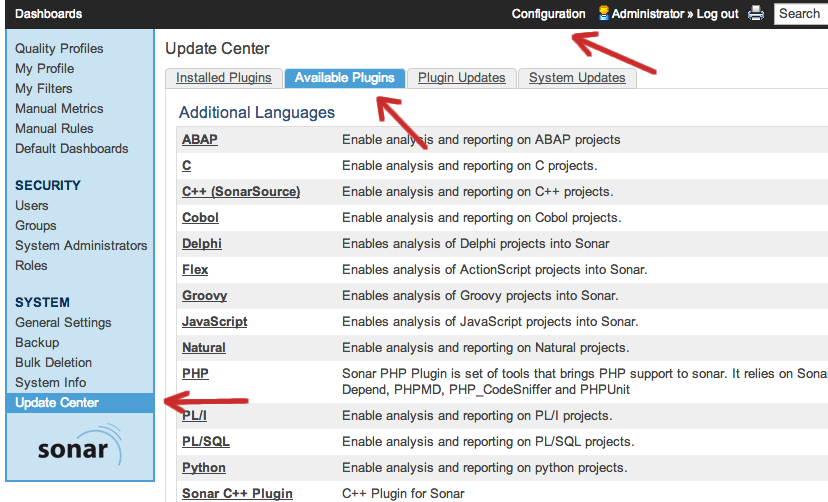Select the Available Plugins tab
Viewport: 828px width, 502px height.
[x=344, y=78]
